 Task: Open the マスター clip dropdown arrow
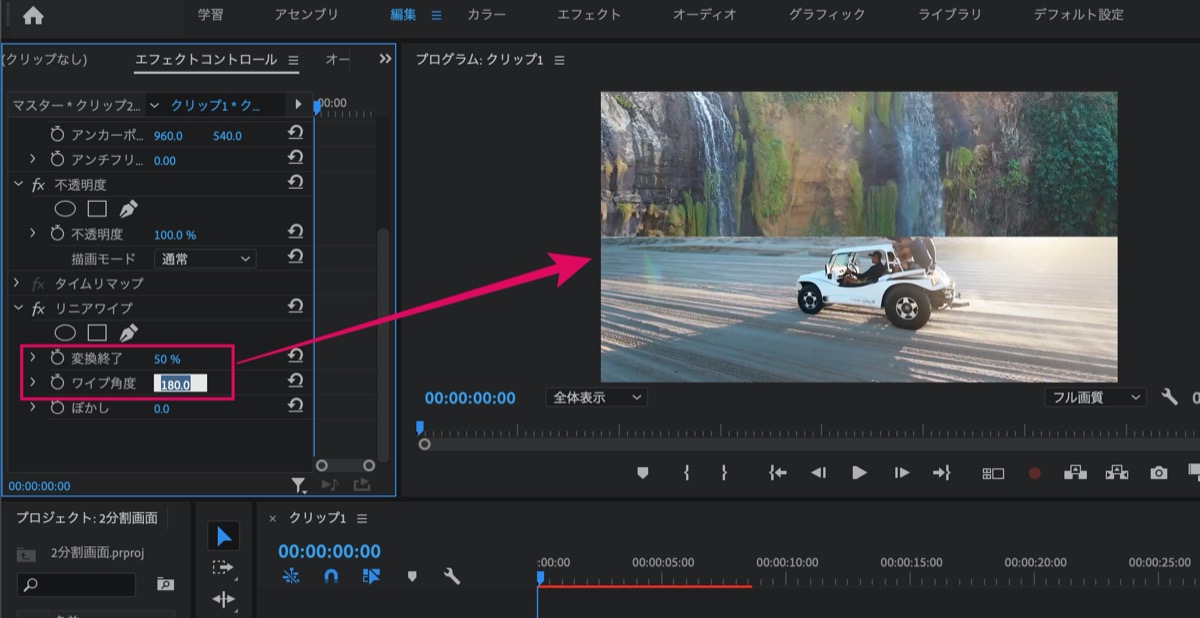(154, 105)
